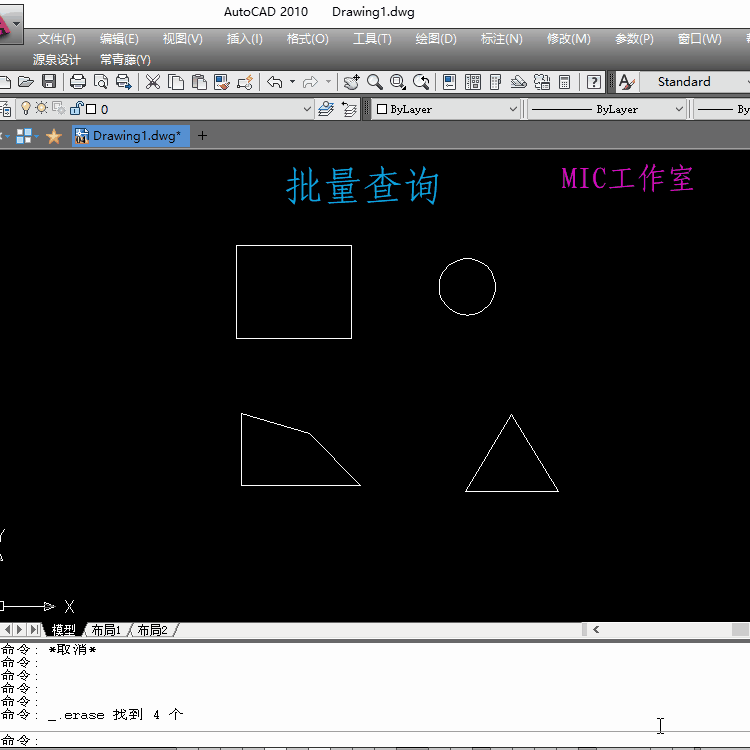Click the 命令 command line input field

click(375, 740)
